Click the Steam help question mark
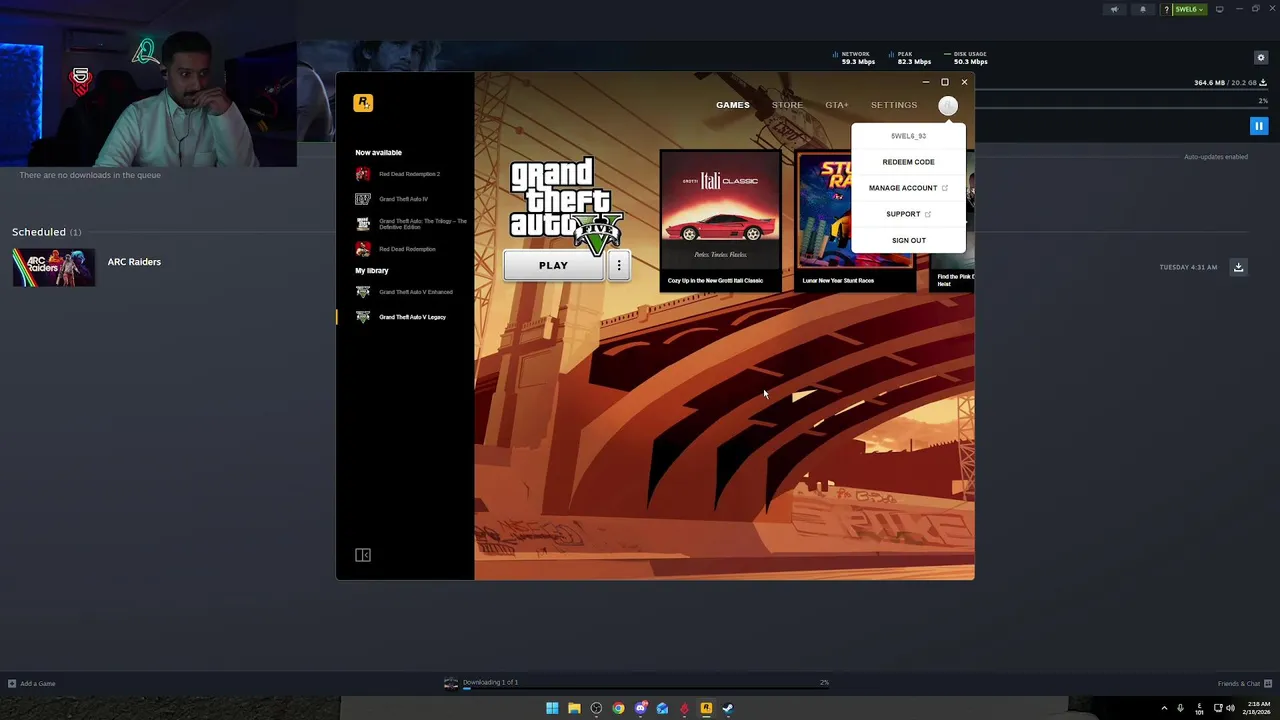 (1166, 9)
